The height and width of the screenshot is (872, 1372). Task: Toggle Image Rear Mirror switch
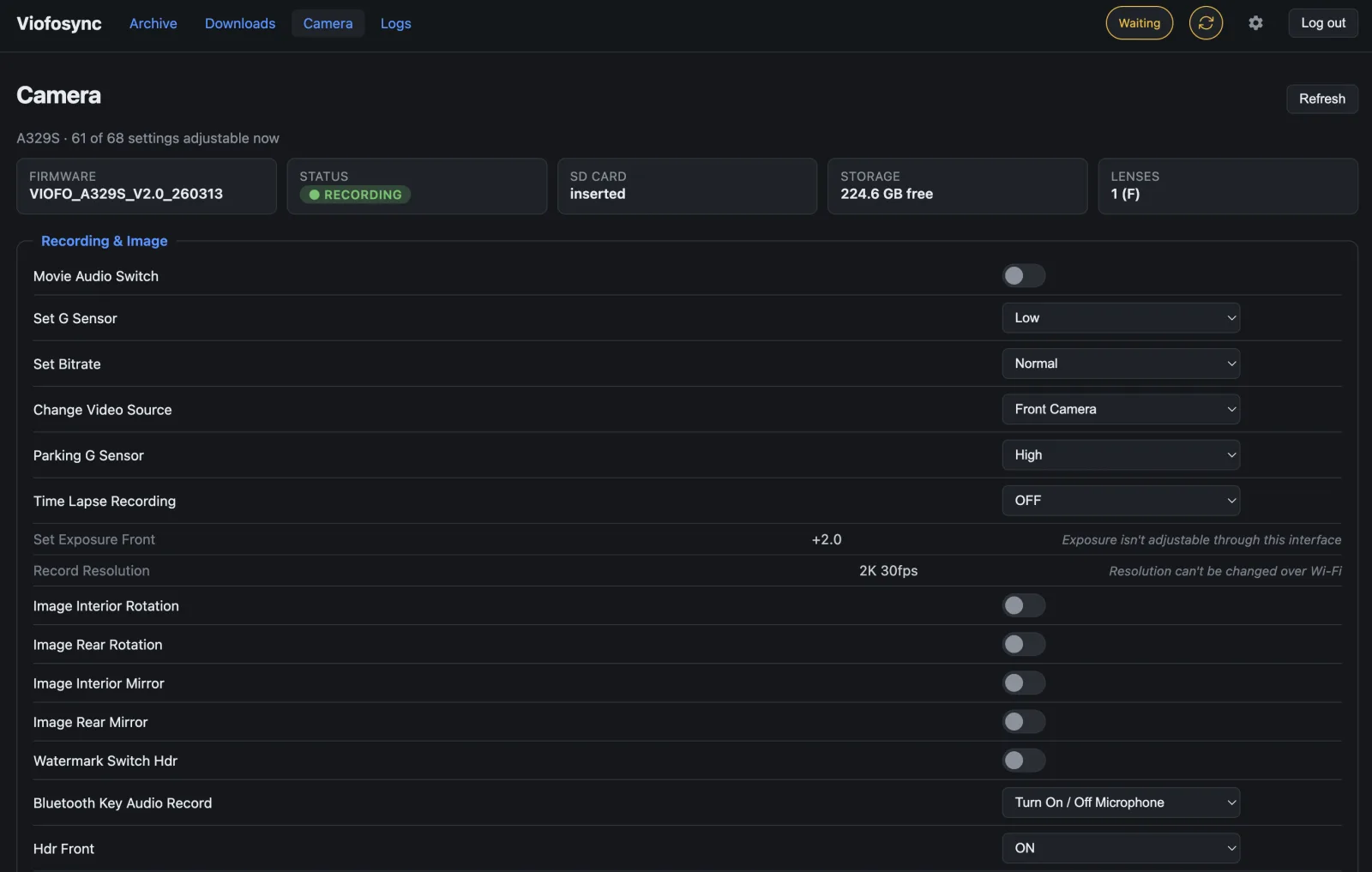click(1024, 721)
